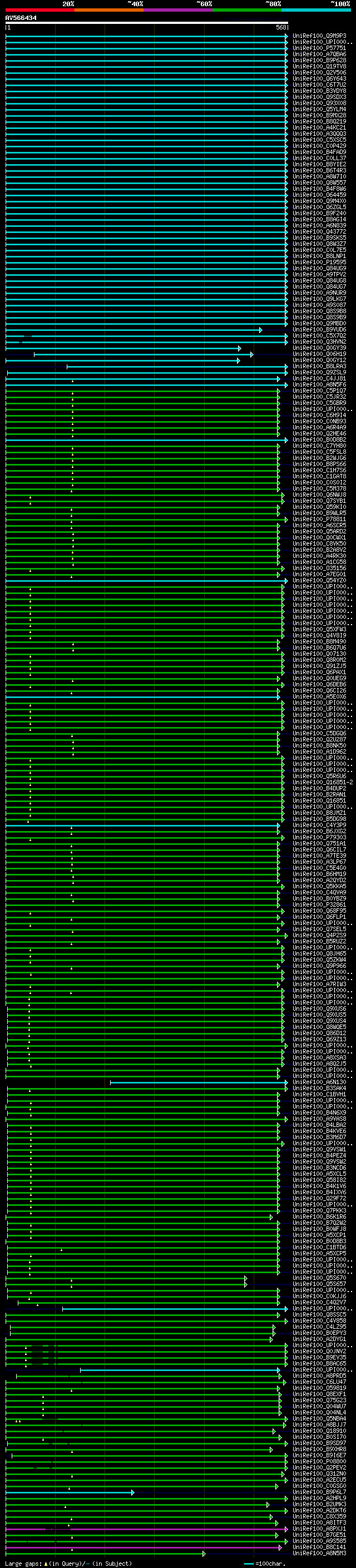Select hit label UniRef100_O64459

click(319, 195)
